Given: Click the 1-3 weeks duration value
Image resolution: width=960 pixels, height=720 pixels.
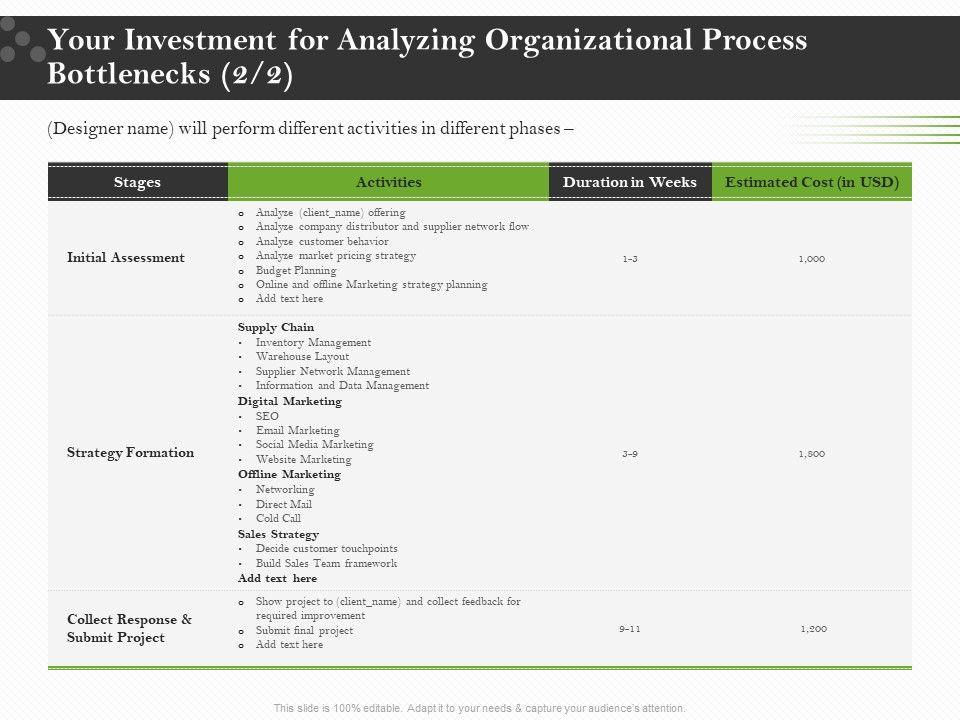Looking at the screenshot, I should pyautogui.click(x=630, y=259).
